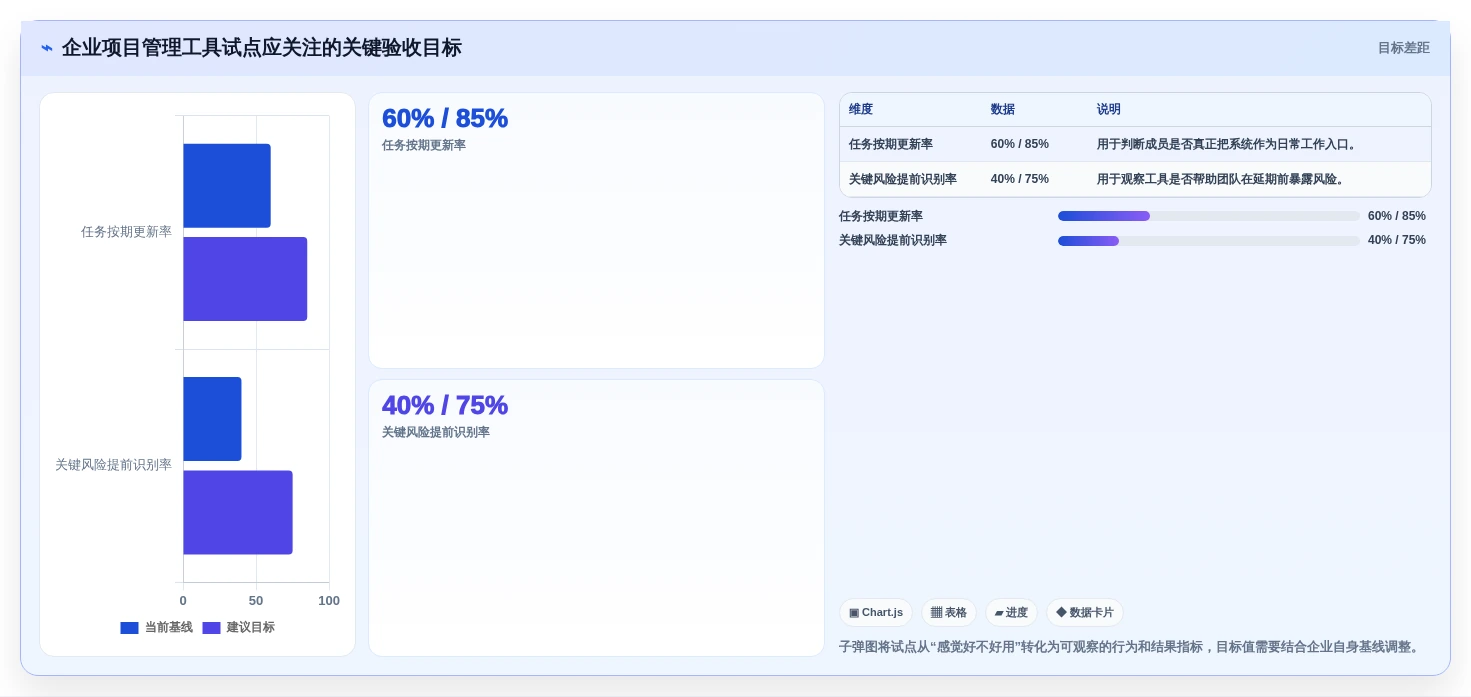1471x697 pixels.
Task: Click the 40% / 75% value after progress bar
Action: click(1397, 240)
